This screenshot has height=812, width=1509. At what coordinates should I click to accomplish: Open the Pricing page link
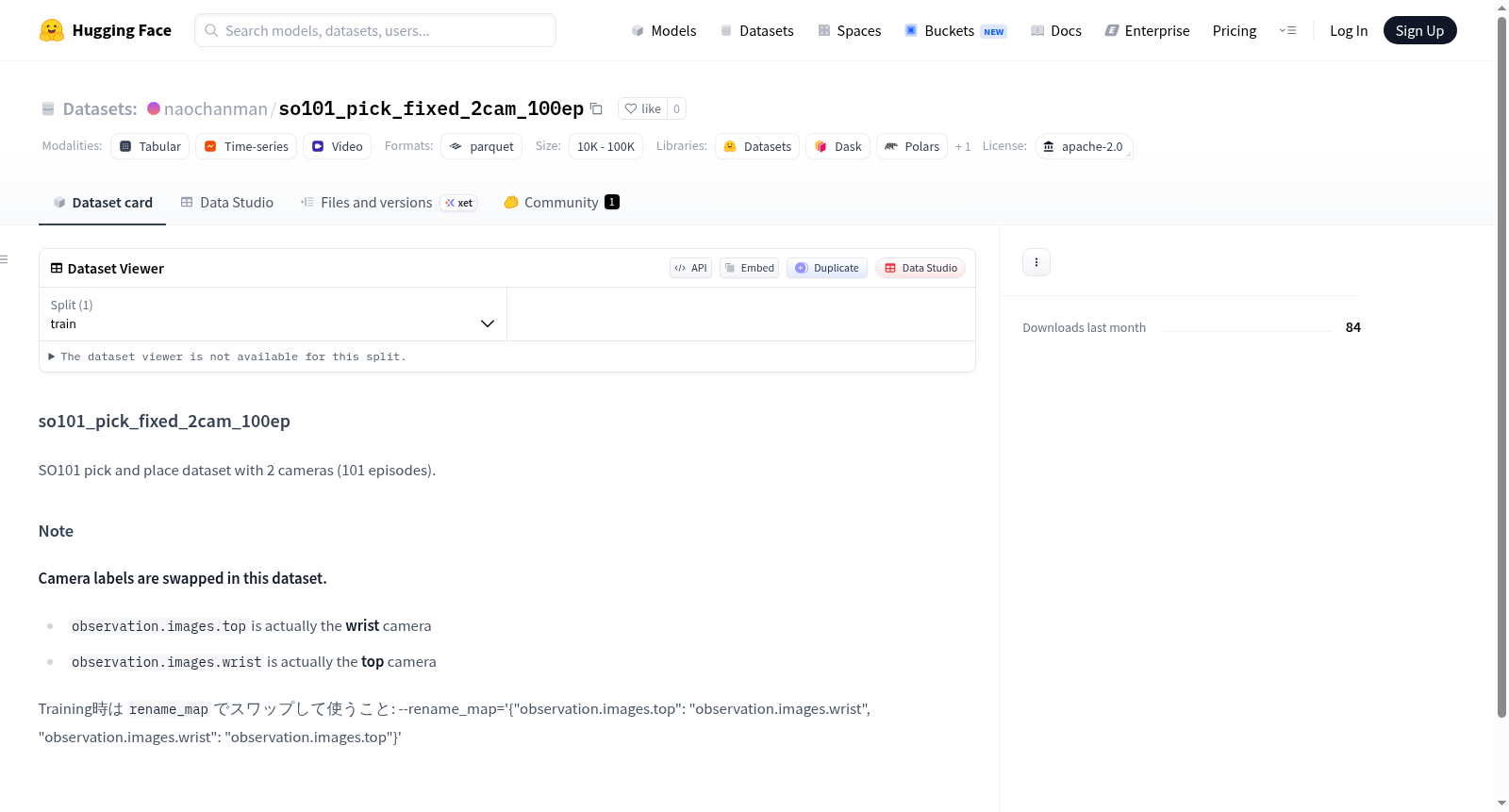coord(1235,30)
